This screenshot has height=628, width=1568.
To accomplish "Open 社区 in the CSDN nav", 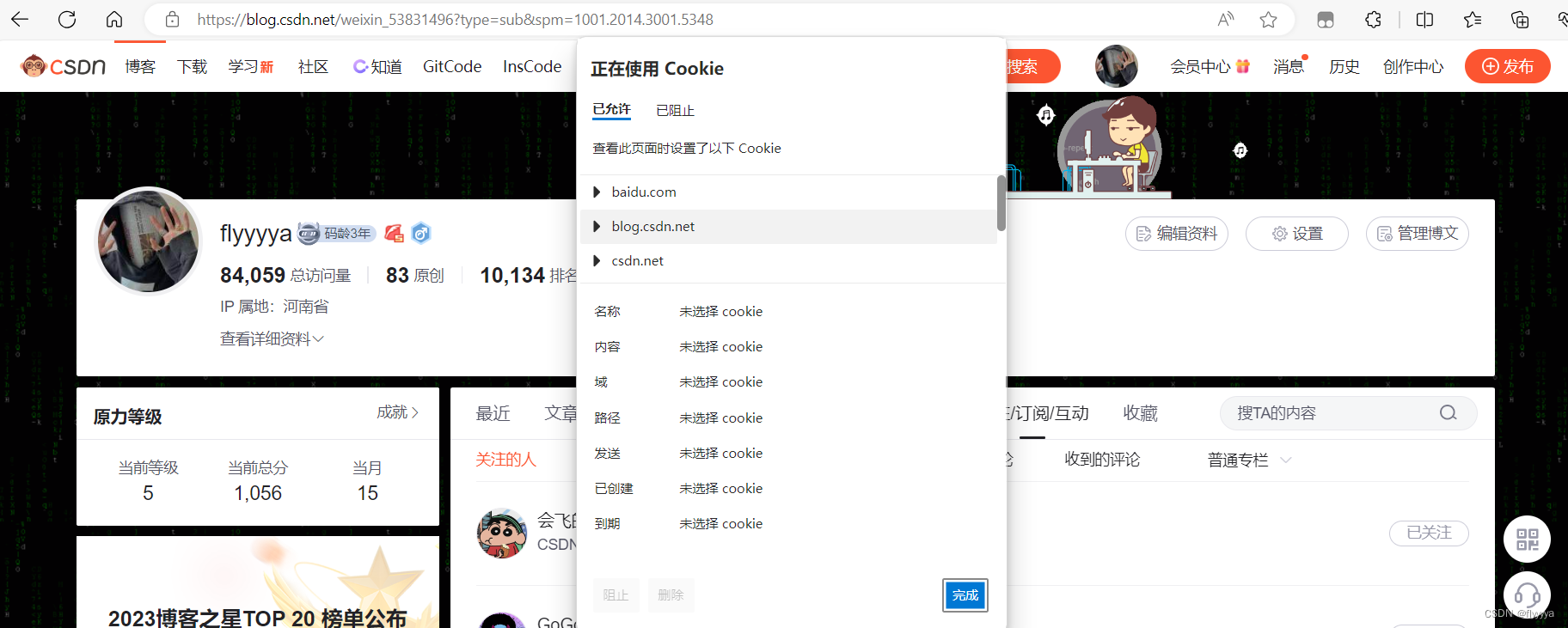I will click(313, 67).
